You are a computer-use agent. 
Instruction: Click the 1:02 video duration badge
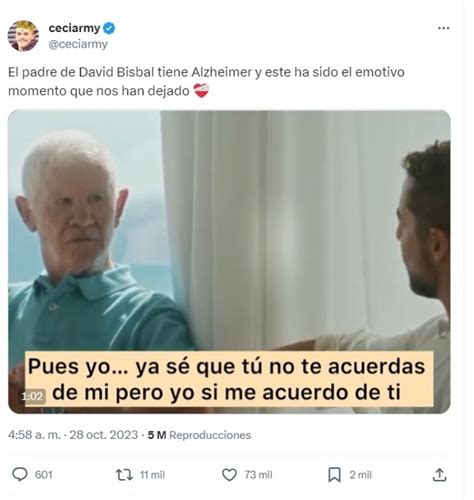32,396
